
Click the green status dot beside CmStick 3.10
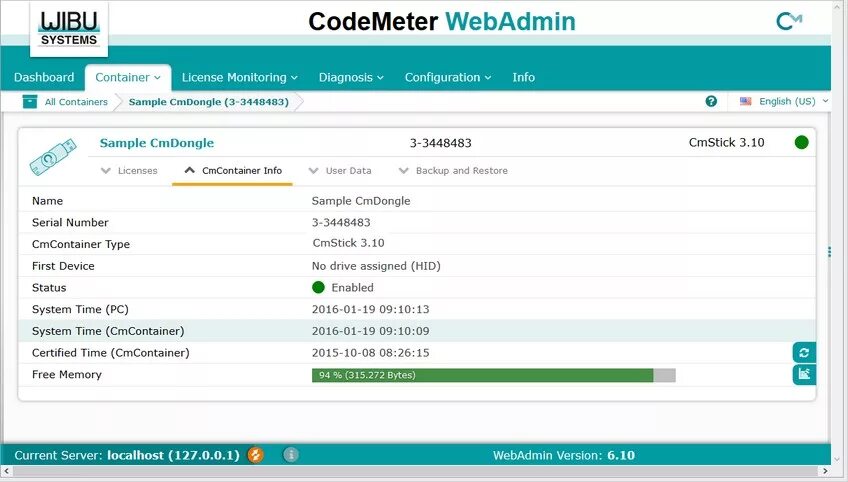tap(801, 142)
